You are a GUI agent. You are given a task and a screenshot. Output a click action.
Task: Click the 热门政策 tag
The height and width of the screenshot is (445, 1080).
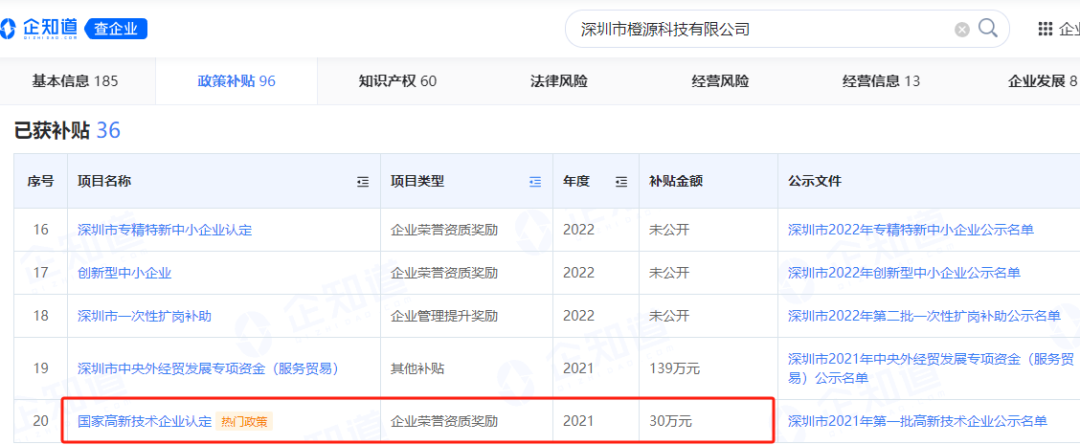(x=245, y=421)
